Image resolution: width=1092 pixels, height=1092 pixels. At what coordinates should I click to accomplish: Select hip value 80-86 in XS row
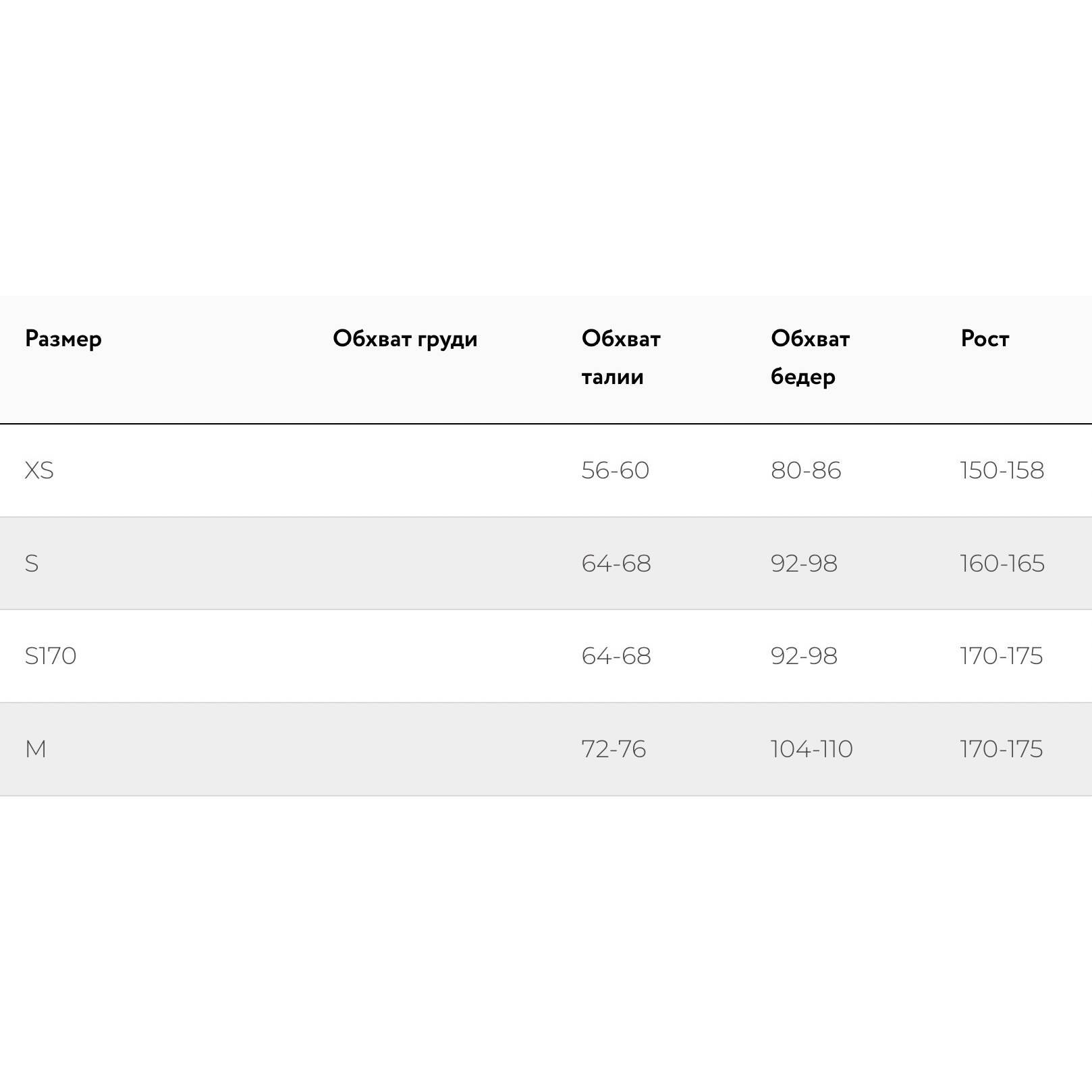tap(806, 470)
